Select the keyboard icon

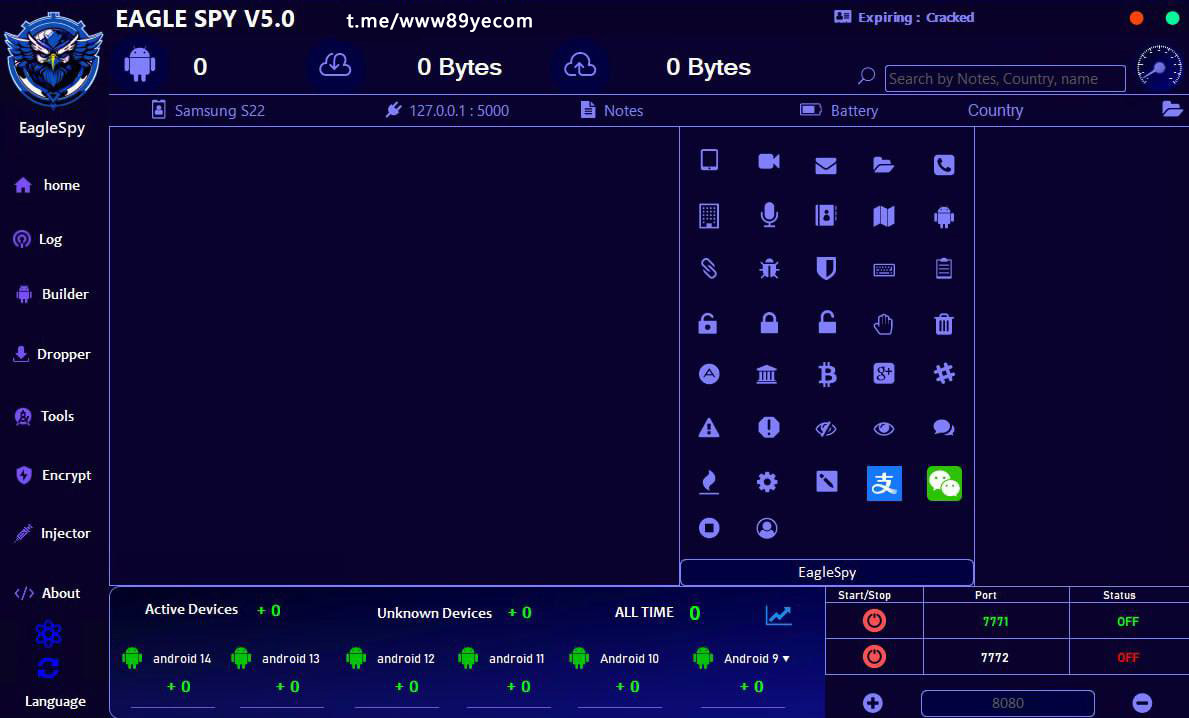(884, 269)
